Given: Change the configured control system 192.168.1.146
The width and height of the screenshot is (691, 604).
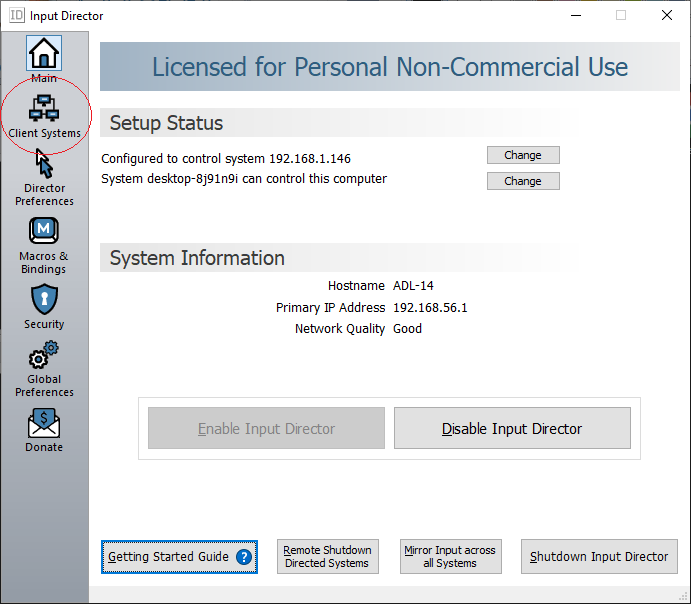Looking at the screenshot, I should coord(523,155).
